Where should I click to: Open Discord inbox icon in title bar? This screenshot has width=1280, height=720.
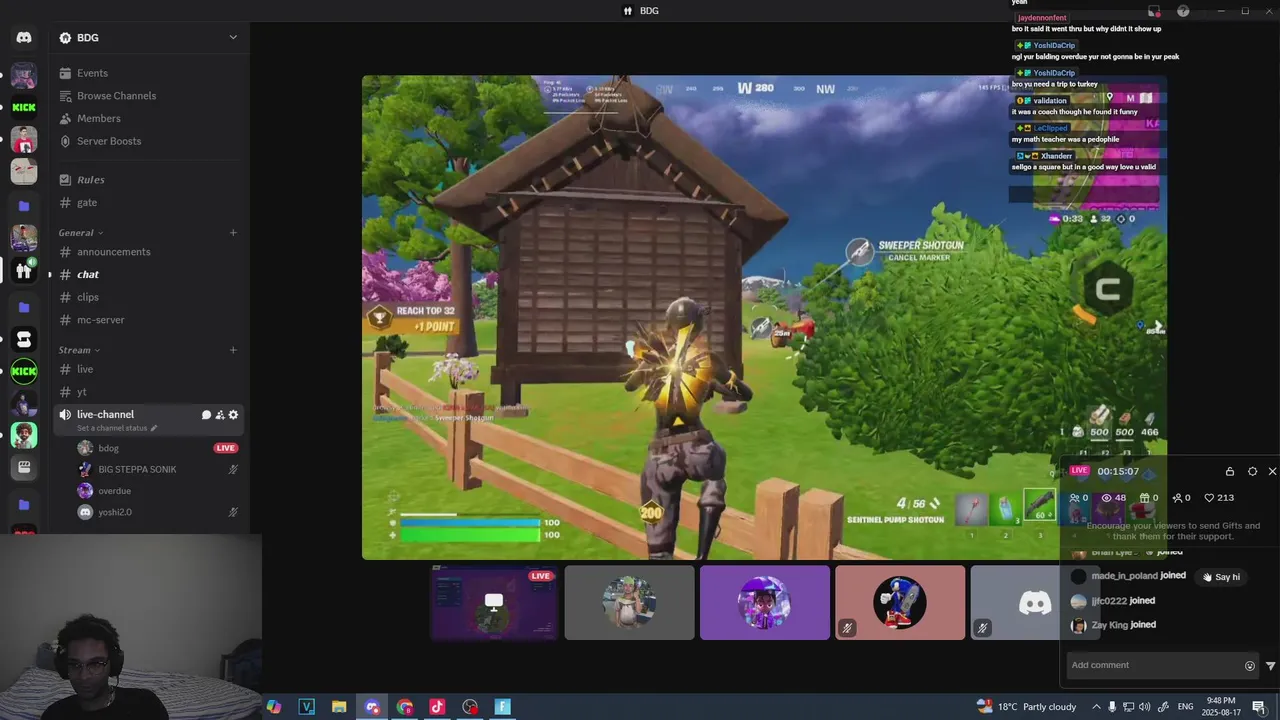coord(1154,11)
